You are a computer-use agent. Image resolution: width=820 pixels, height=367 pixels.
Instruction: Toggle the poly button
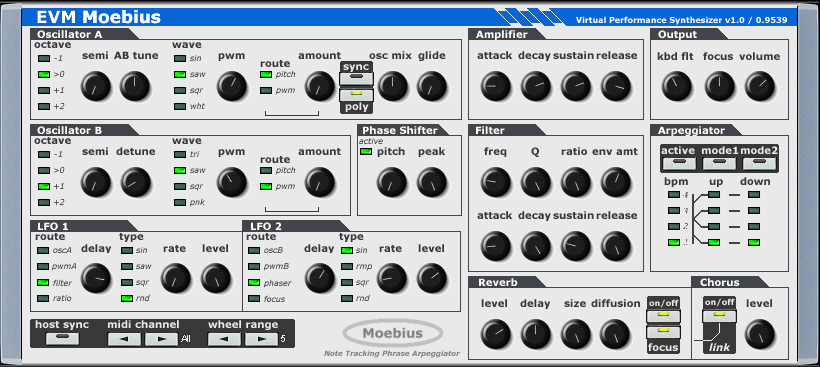(x=357, y=95)
